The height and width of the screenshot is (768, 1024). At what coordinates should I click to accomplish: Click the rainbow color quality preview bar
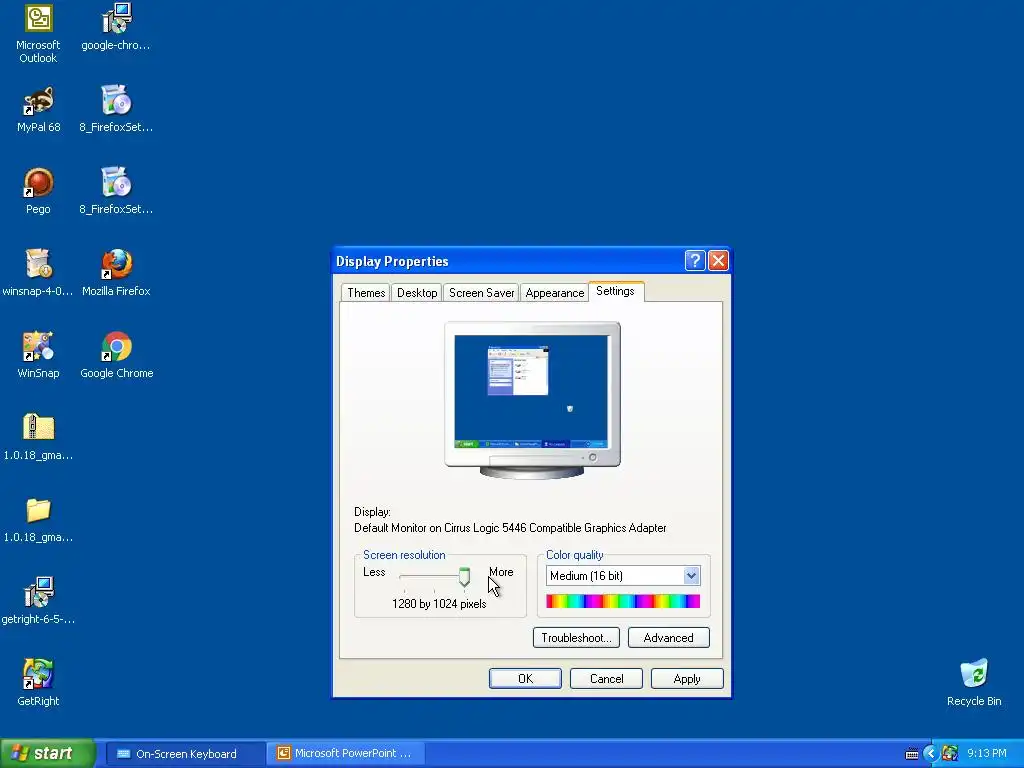[623, 601]
